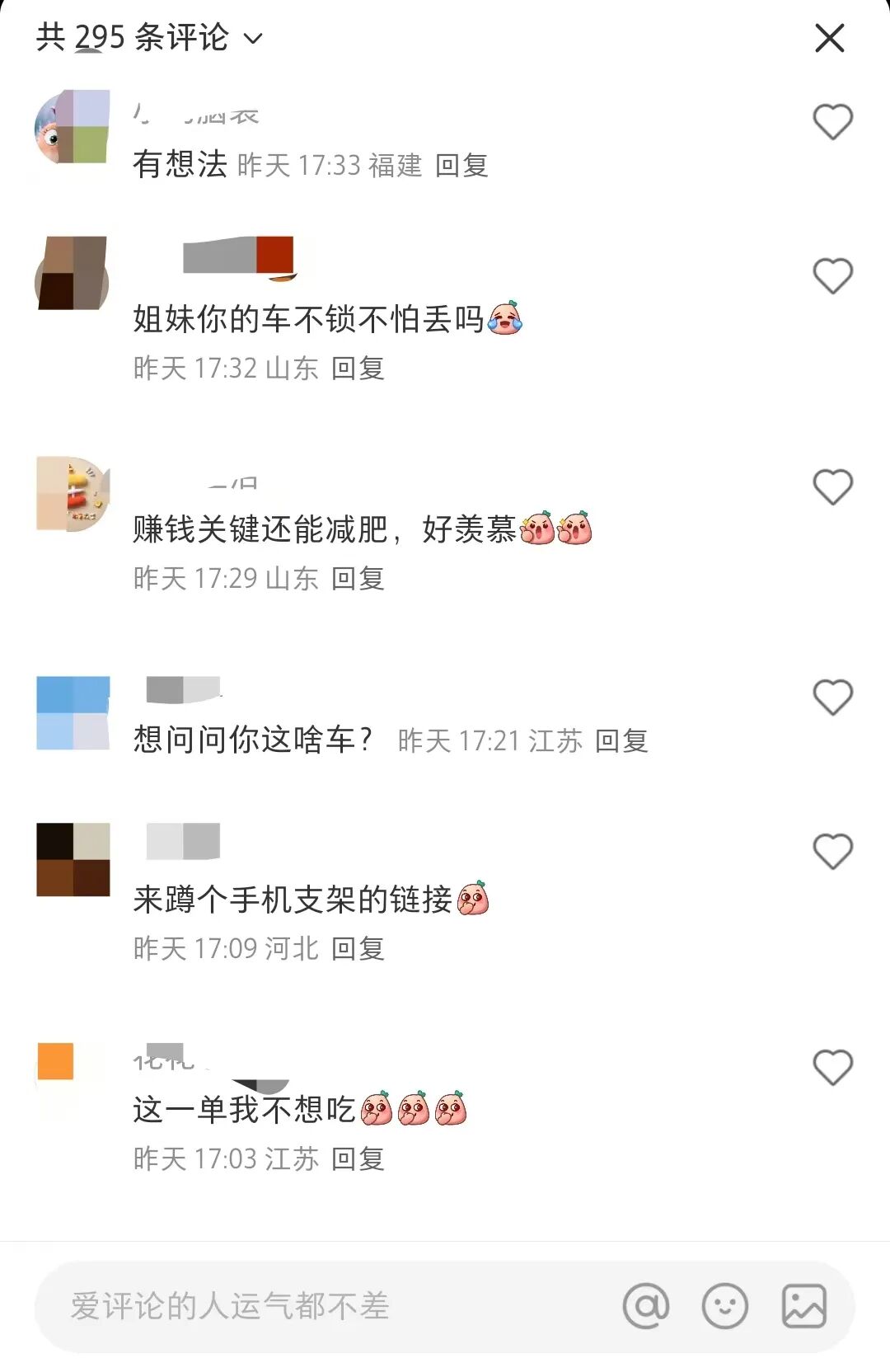Tap heart on "来蹲个手机支架的链接" comment

point(832,851)
